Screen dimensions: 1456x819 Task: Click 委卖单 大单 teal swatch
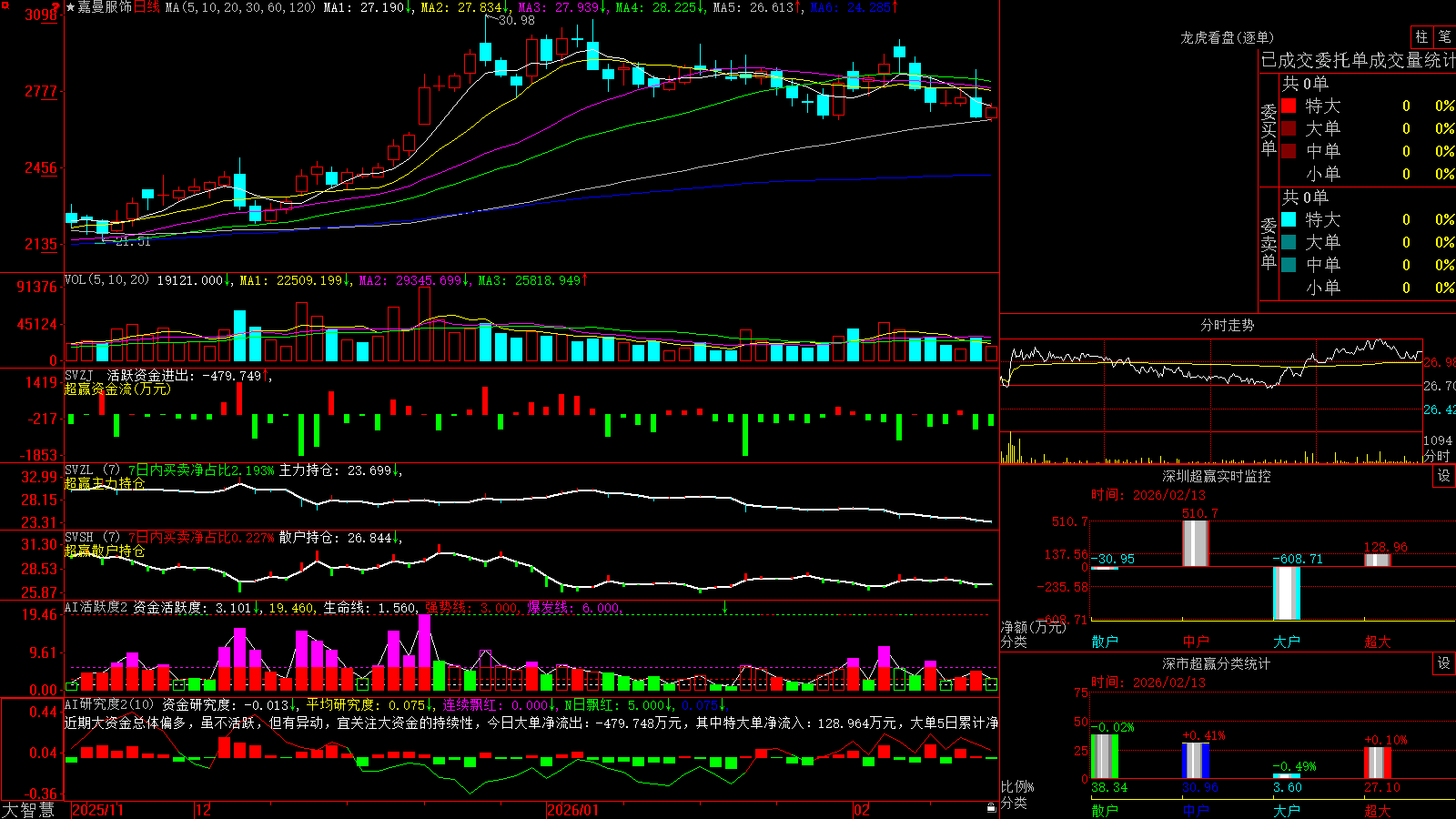click(x=1289, y=242)
